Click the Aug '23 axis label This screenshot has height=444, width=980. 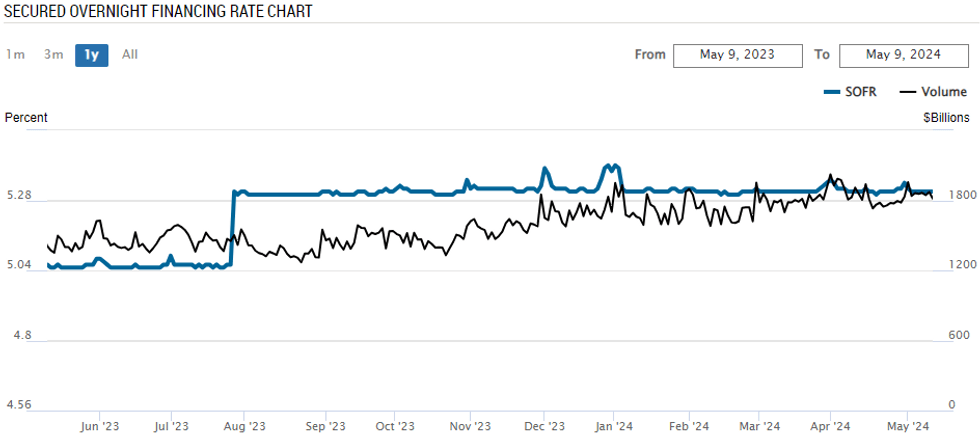[245, 425]
